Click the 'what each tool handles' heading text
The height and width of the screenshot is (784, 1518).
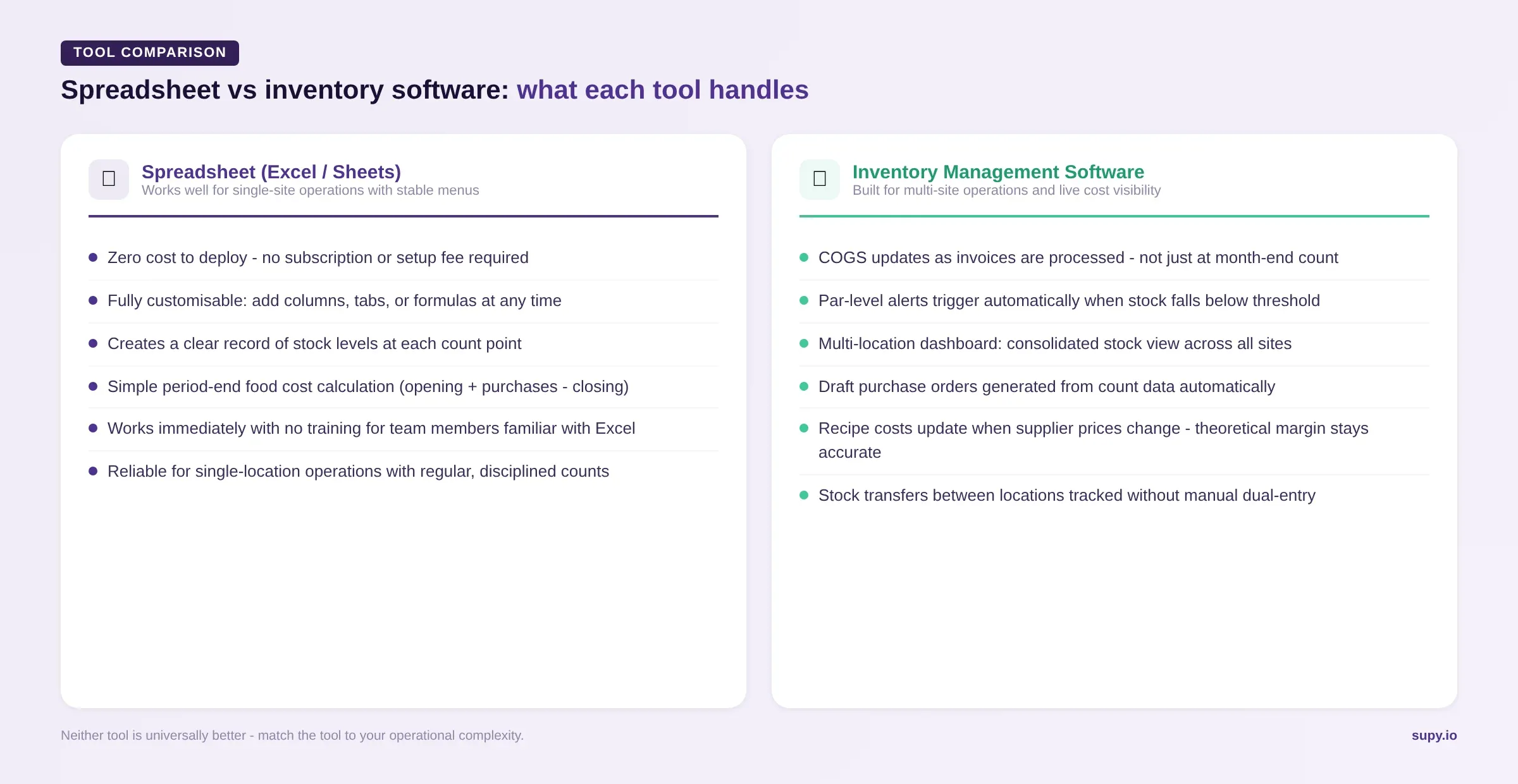coord(663,90)
